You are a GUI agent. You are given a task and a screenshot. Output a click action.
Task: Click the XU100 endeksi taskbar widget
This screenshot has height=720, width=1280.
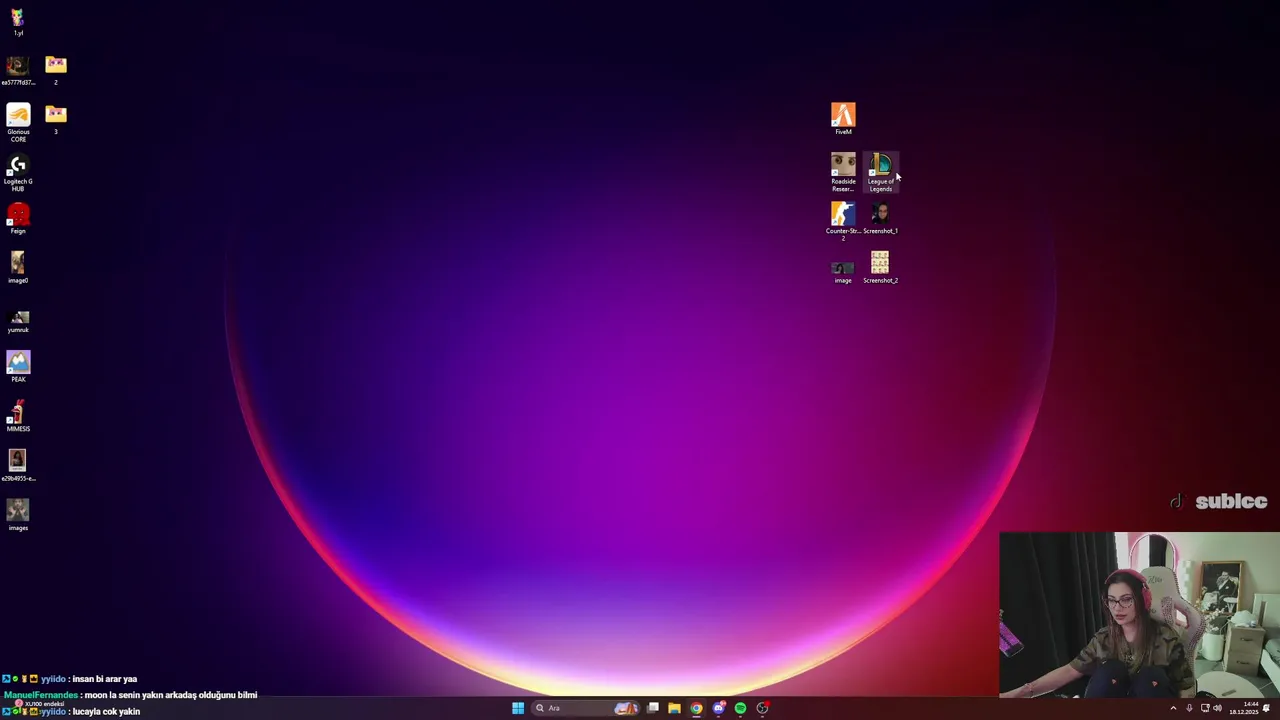[x=40, y=704]
